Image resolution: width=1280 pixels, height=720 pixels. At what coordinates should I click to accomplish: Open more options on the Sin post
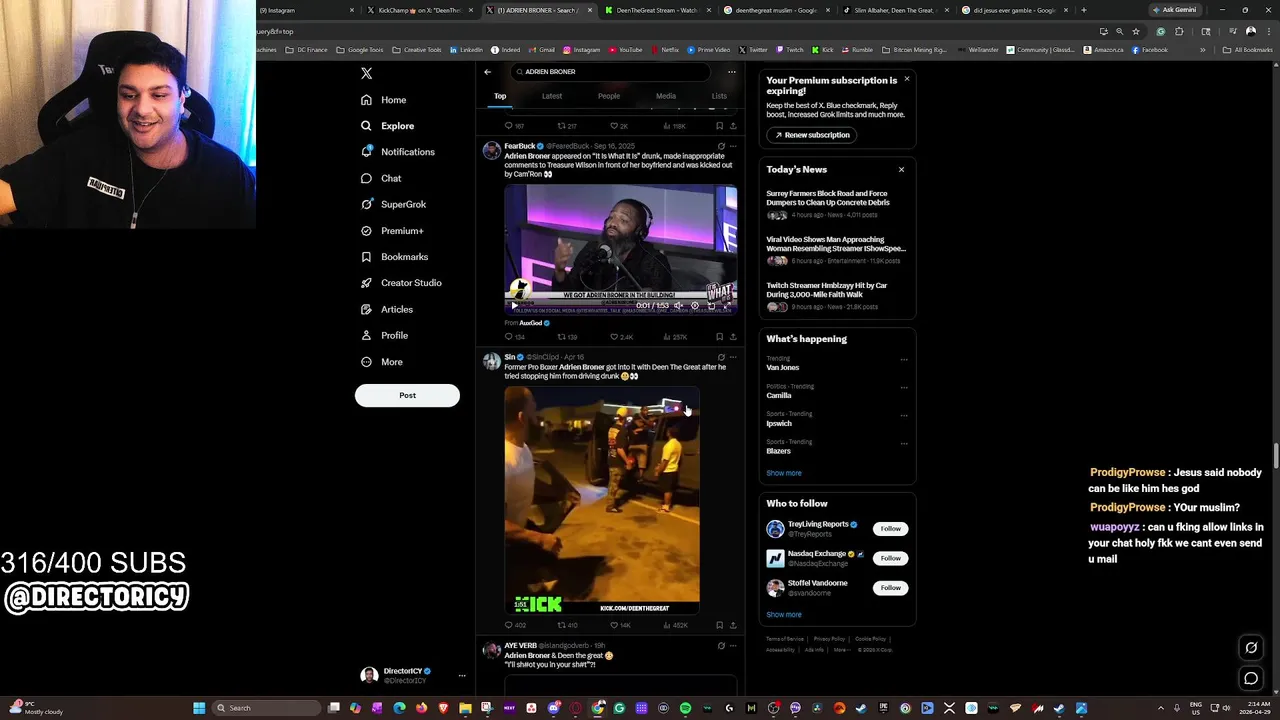732,357
